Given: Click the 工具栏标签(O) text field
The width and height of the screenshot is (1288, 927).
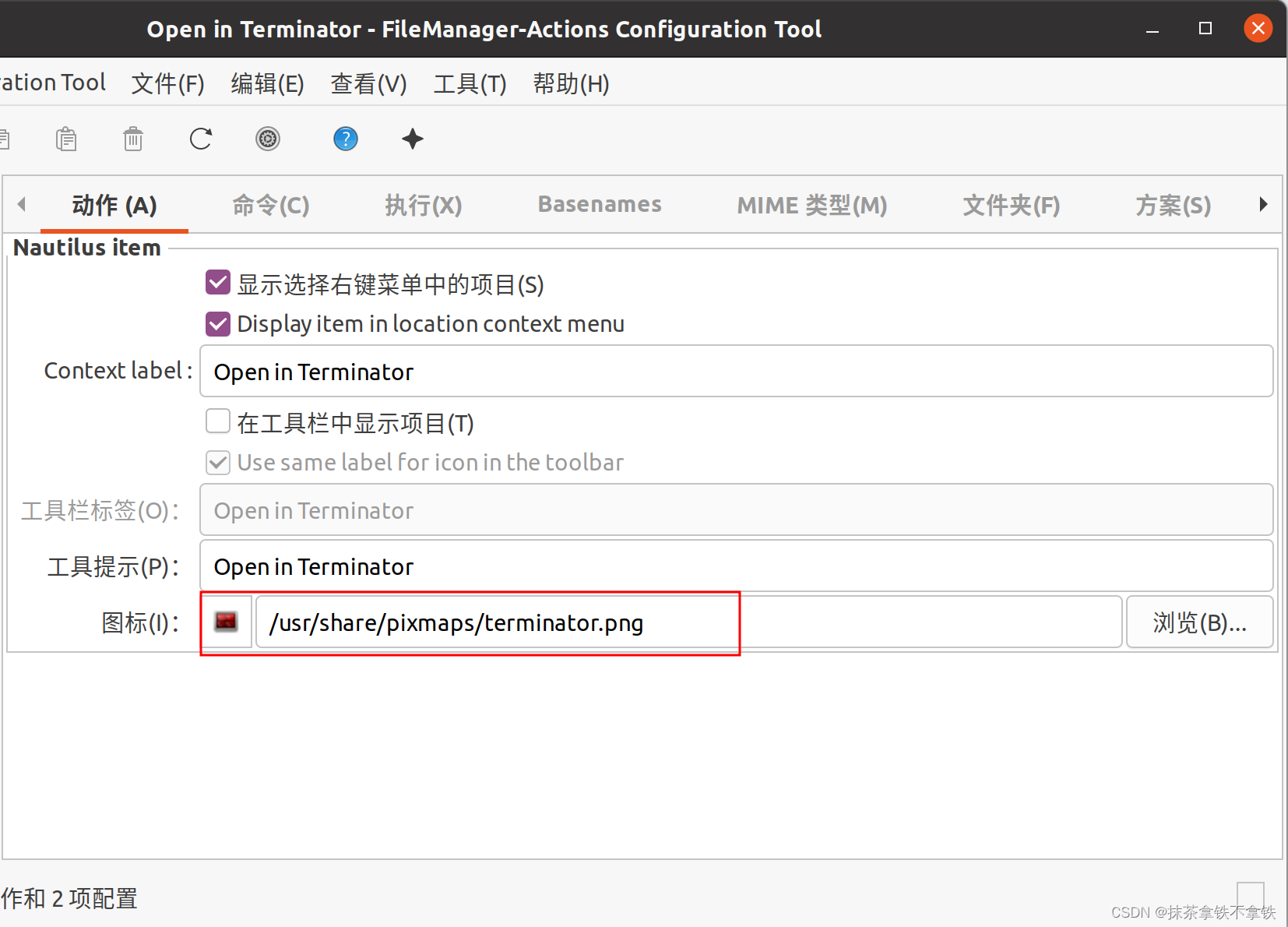Looking at the screenshot, I should click(x=737, y=510).
